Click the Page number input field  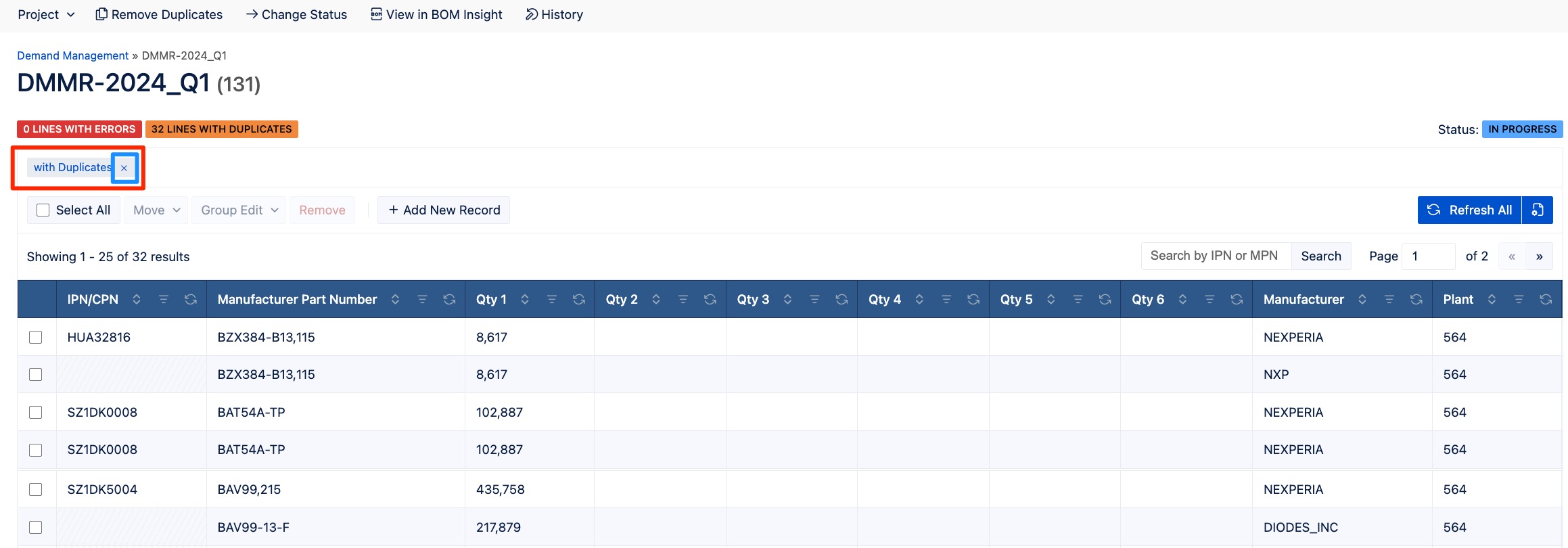1428,256
